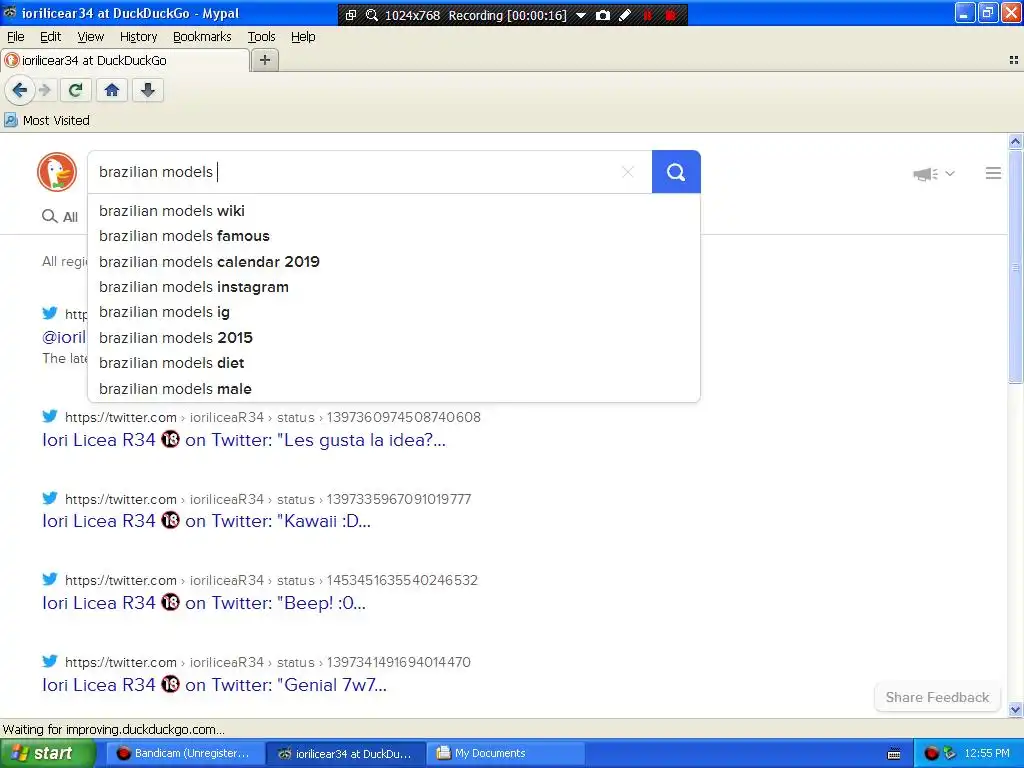Screen dimensions: 1024x768
Task: Open the Windows start menu
Action: 48,754
